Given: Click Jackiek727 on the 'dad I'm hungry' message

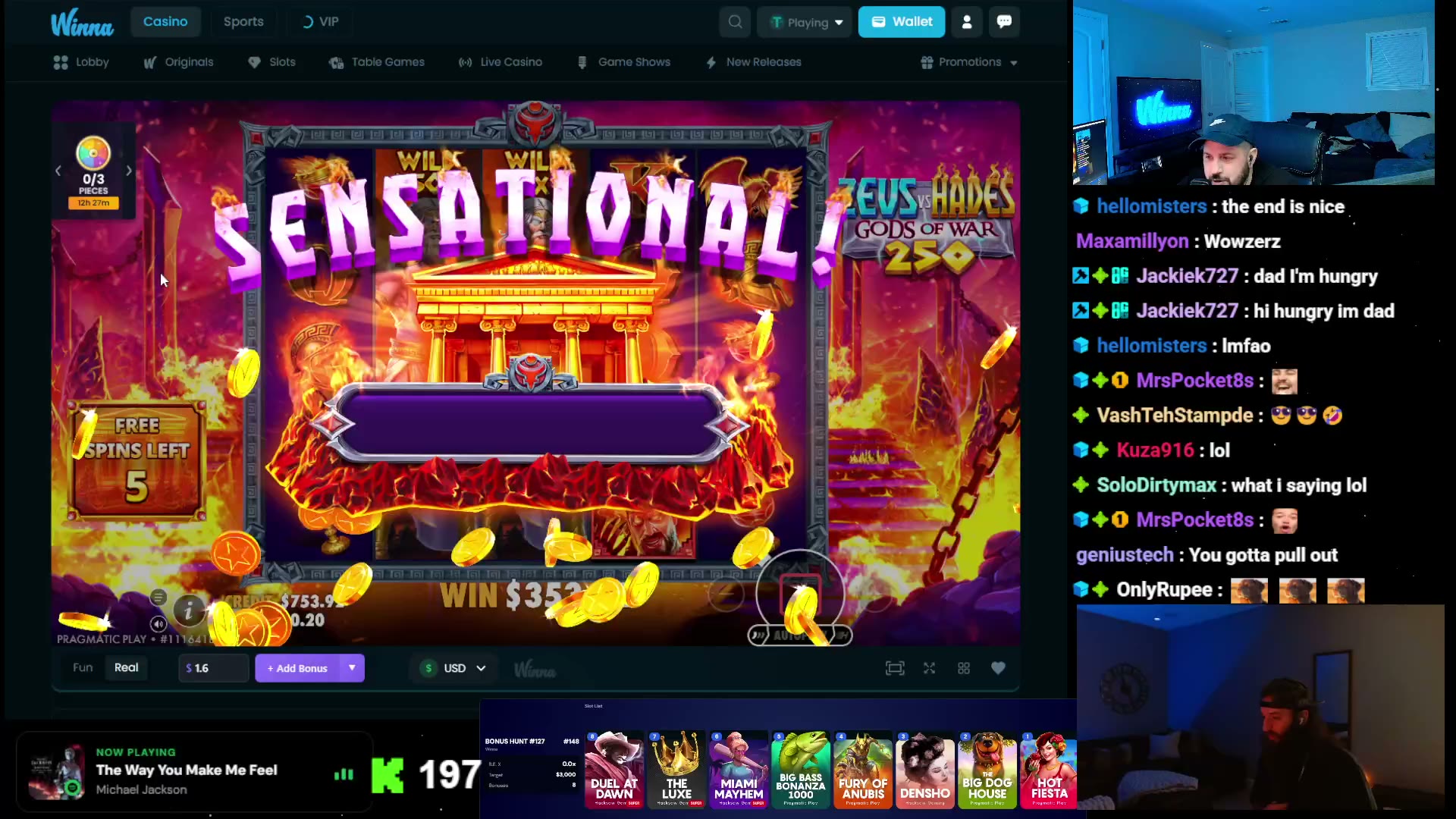Looking at the screenshot, I should pos(1187,276).
